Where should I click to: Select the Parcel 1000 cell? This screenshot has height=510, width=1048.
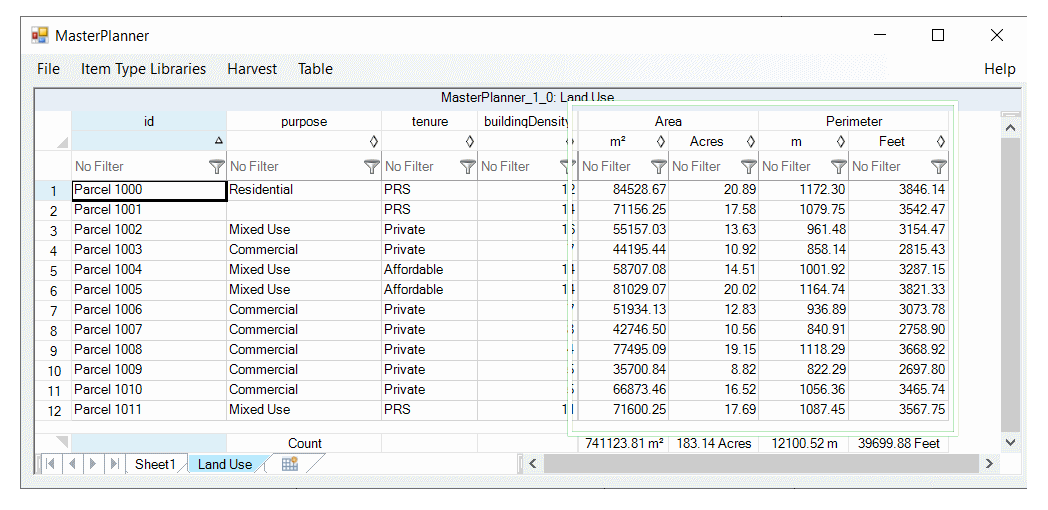click(149, 190)
